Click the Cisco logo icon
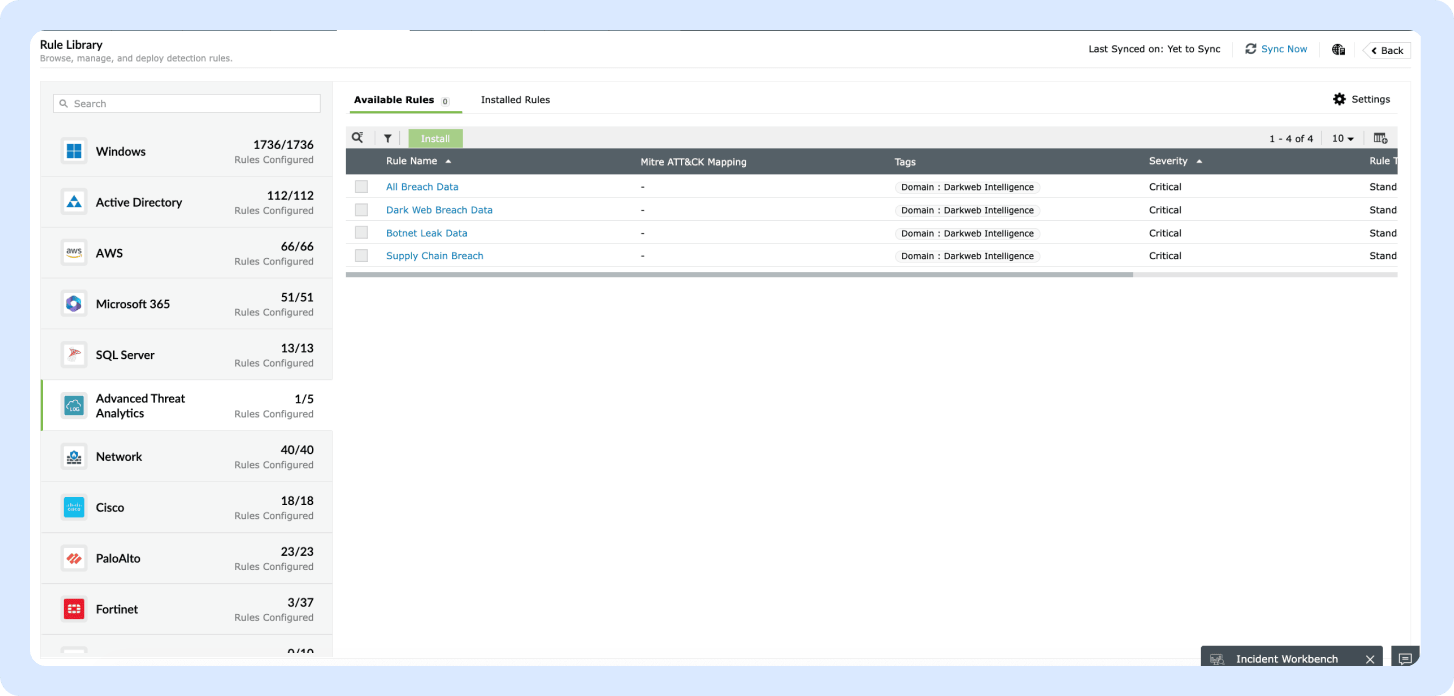The width and height of the screenshot is (1454, 696). (74, 507)
